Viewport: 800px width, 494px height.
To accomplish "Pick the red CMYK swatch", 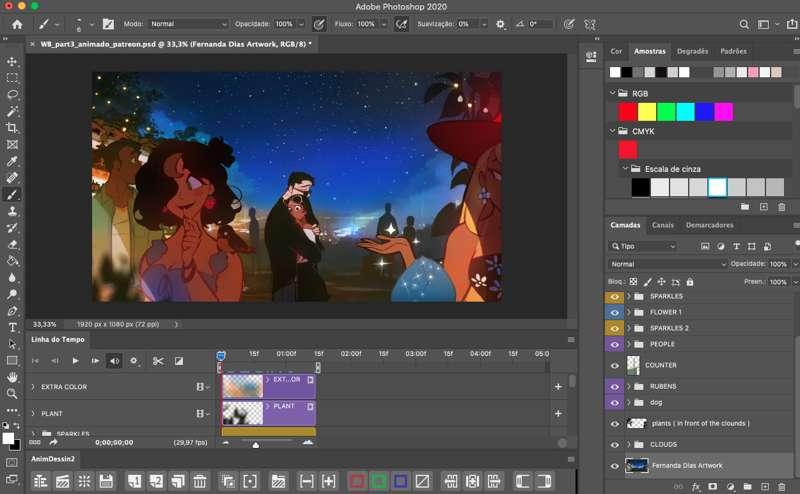I will point(628,150).
